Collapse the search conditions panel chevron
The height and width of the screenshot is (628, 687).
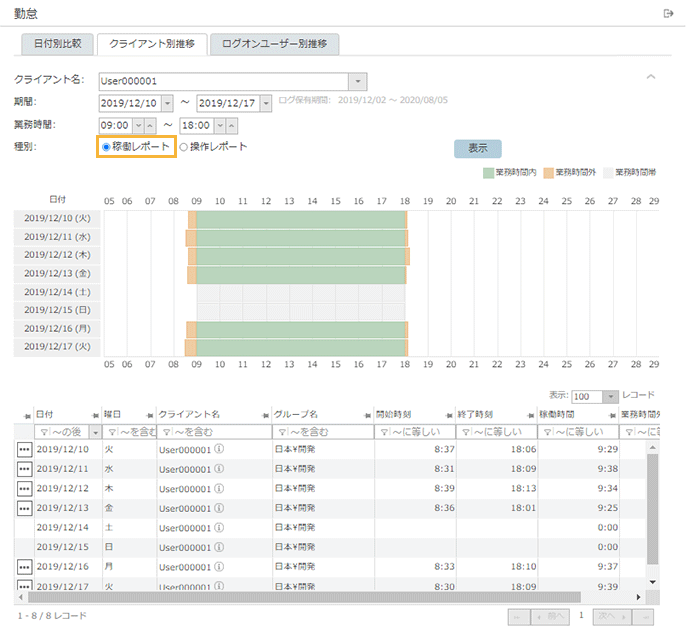pyautogui.click(x=651, y=77)
